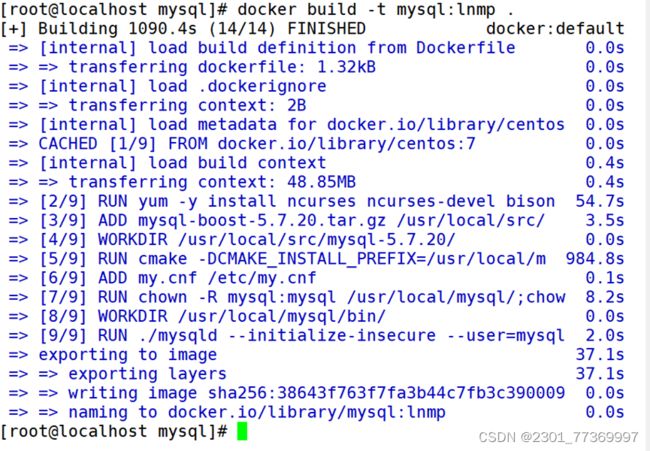The height and width of the screenshot is (451, 650).
Task: Select the Building 1090.4s FINISHED line
Action: coord(183,29)
